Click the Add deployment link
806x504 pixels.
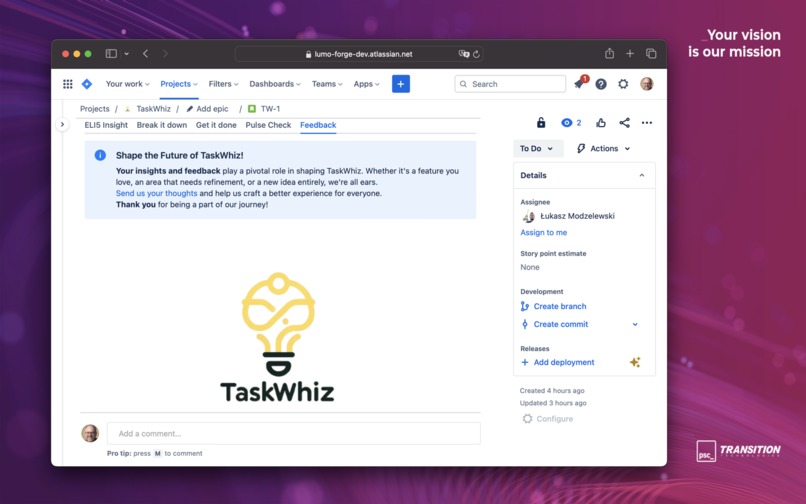(564, 362)
